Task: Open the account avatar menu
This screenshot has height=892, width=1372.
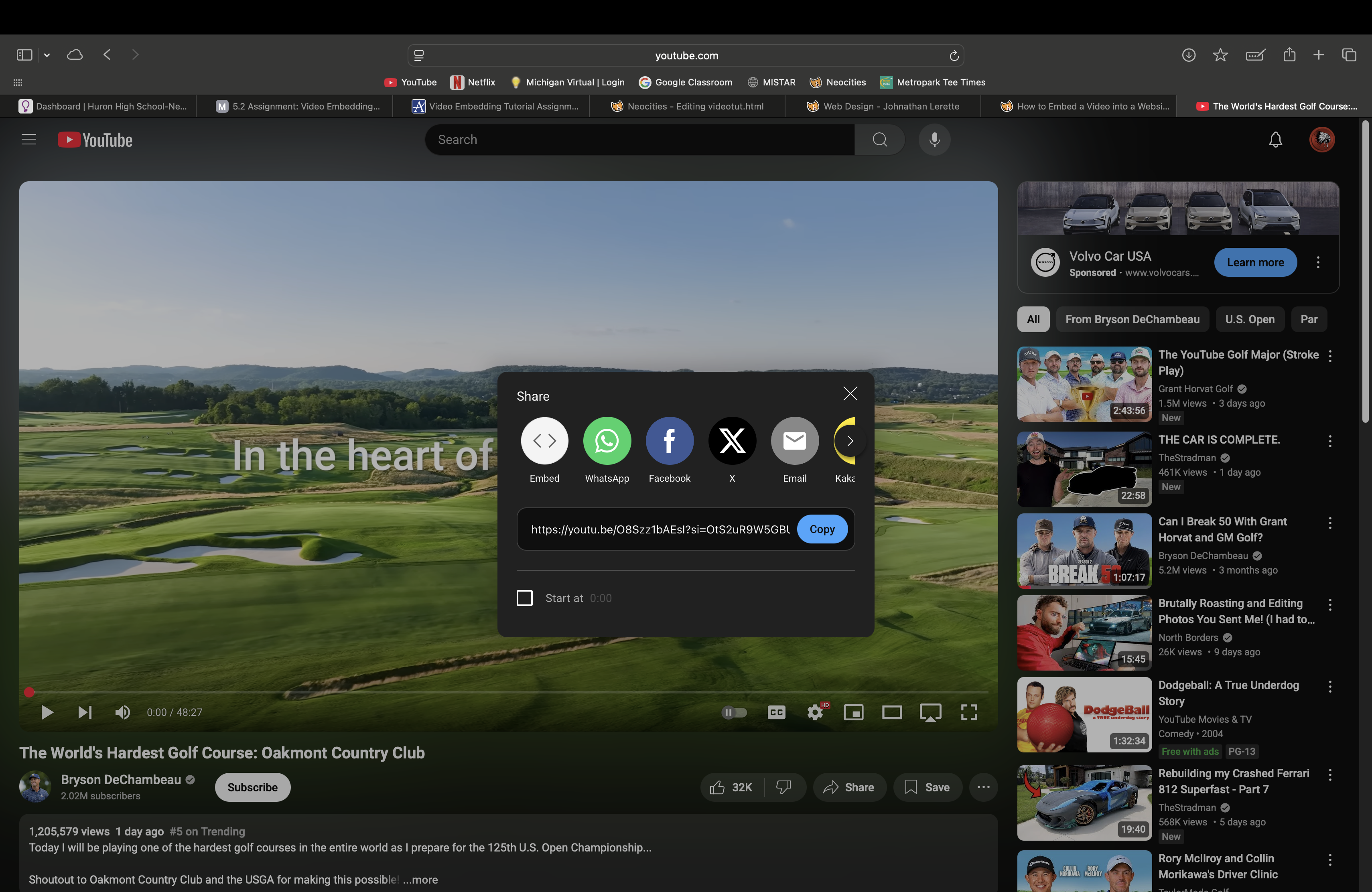Action: click(1322, 140)
